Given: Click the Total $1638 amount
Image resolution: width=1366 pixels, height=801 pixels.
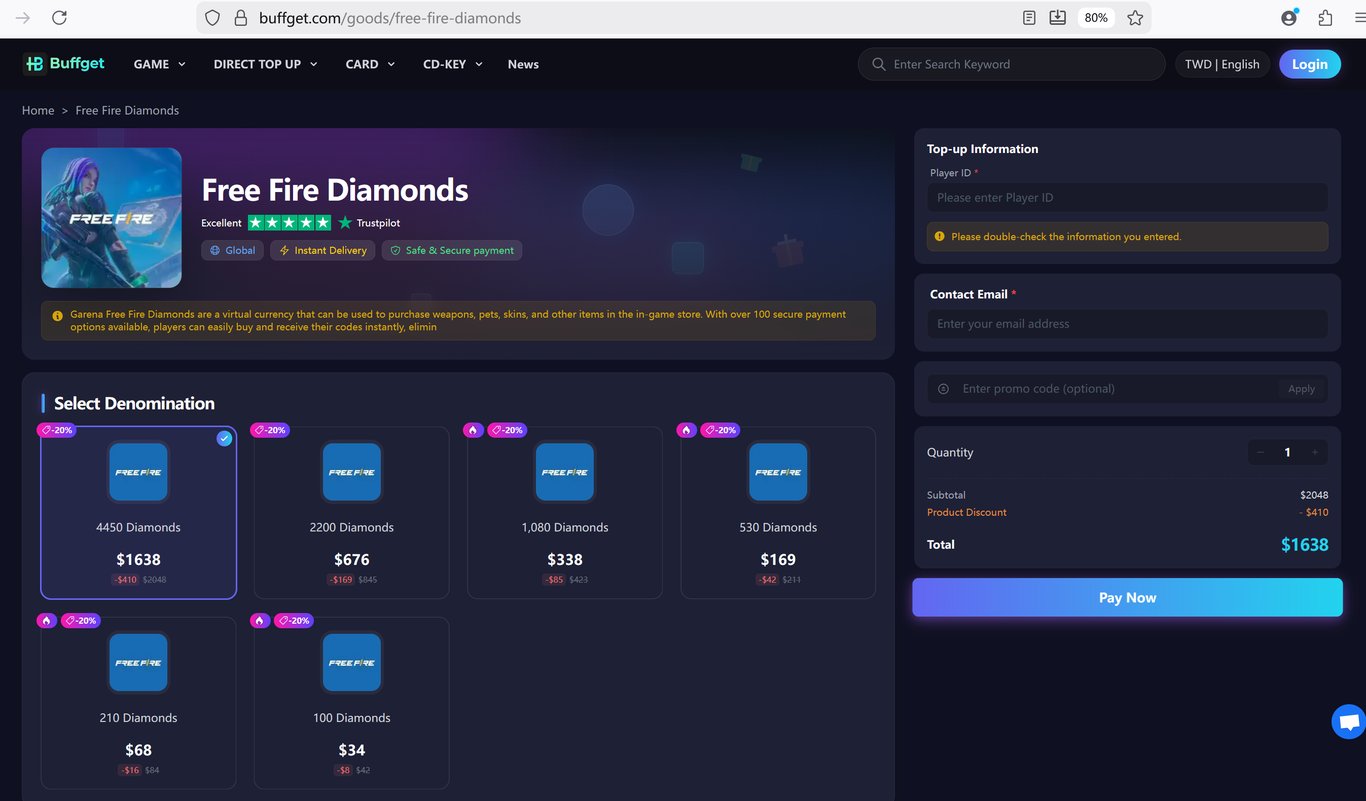Looking at the screenshot, I should pos(1304,545).
